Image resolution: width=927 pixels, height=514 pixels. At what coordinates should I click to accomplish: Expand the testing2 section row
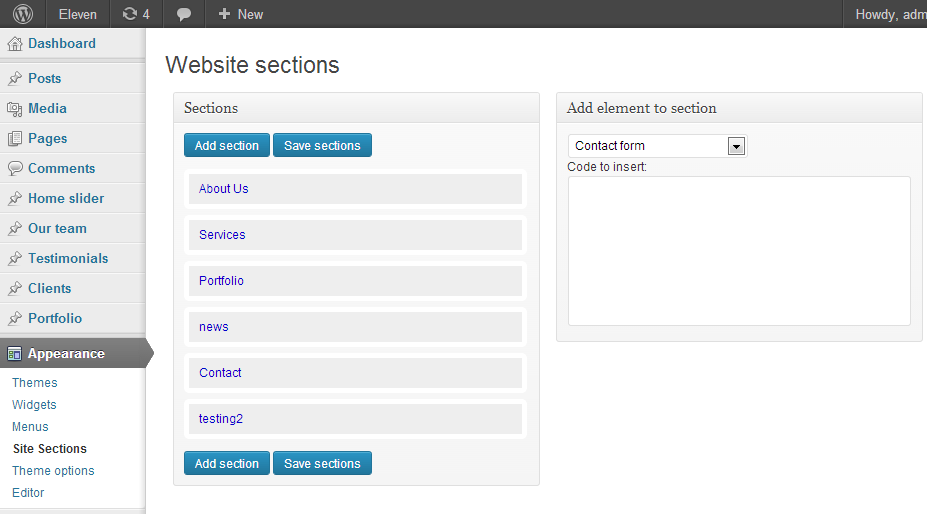click(x=355, y=419)
